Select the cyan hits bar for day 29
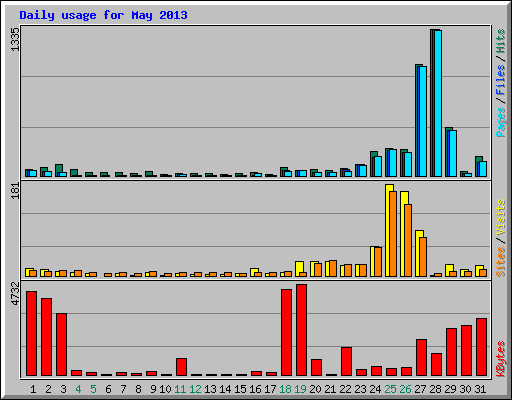This screenshot has width=512, height=400. click(x=453, y=153)
